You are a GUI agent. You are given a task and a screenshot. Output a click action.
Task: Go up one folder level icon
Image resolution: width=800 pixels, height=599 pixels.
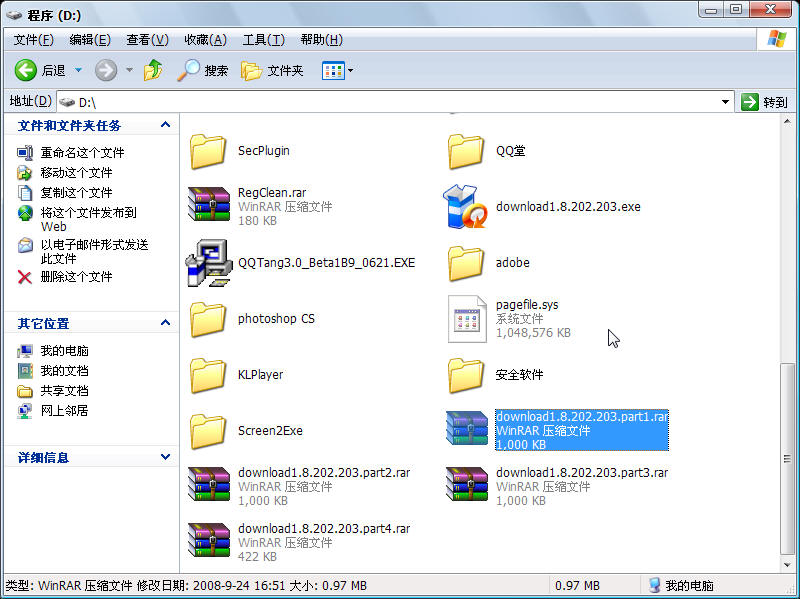click(x=153, y=70)
